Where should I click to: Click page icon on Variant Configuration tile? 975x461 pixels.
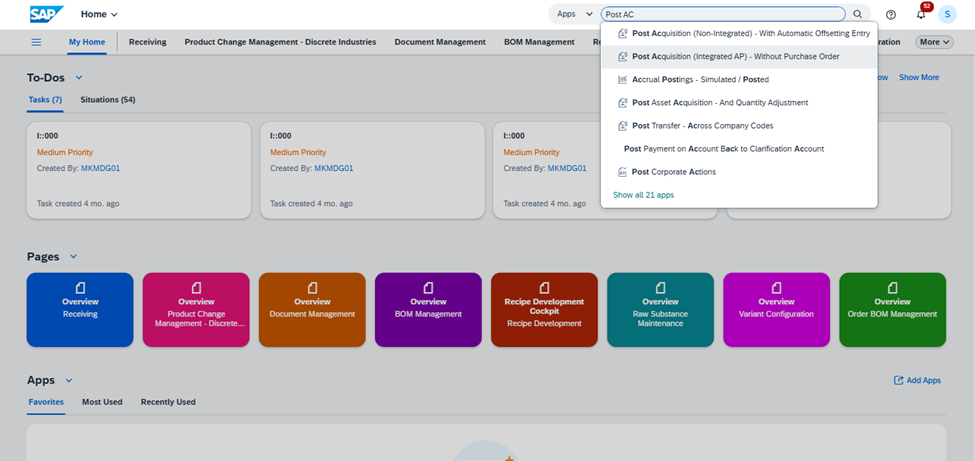(x=776, y=287)
